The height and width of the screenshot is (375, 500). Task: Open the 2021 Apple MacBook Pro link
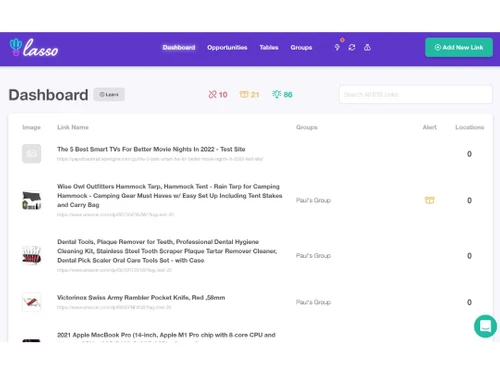click(166, 335)
